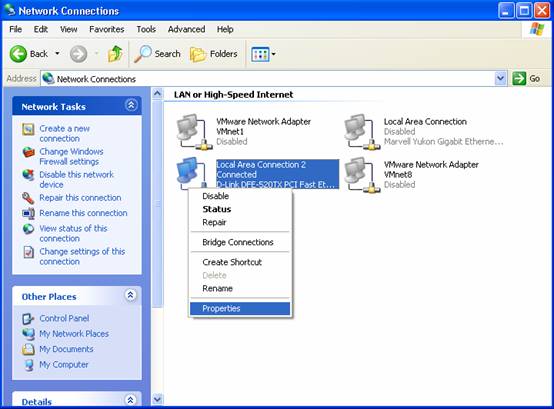The height and width of the screenshot is (409, 554).
Task: Click the Windows flag logo
Action: (536, 29)
